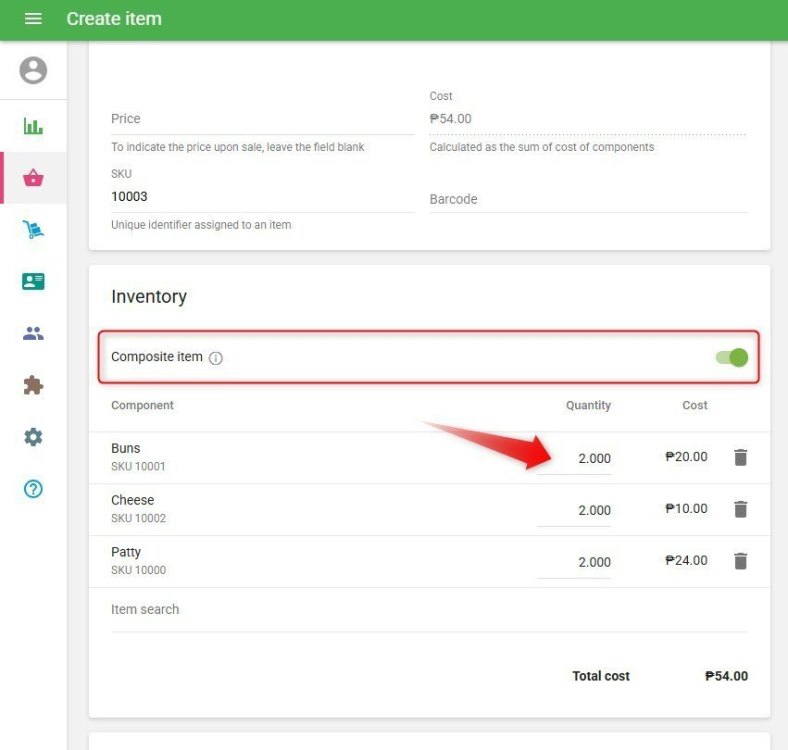Screen dimensions: 788x750
Task: Click the Buns quantity field
Action: pyautogui.click(x=575, y=458)
